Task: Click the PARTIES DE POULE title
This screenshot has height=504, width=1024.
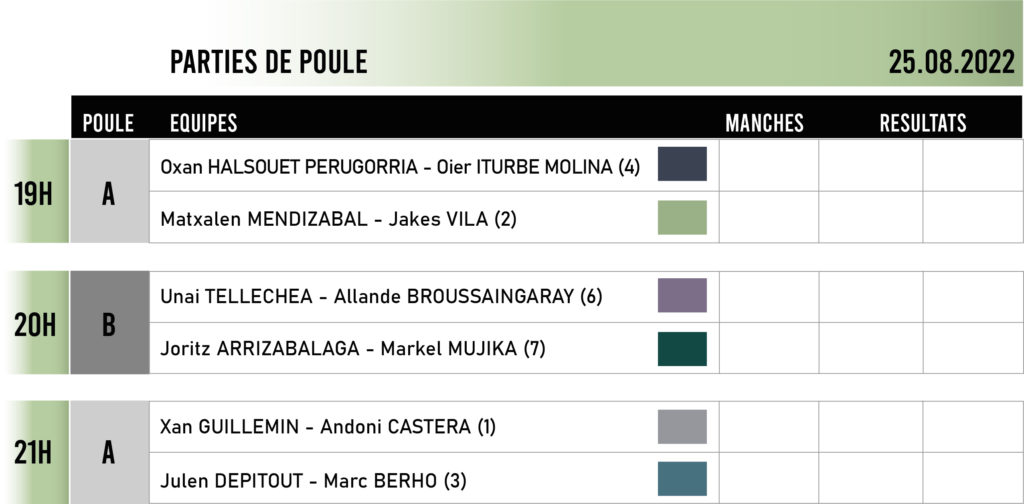Action: [268, 63]
